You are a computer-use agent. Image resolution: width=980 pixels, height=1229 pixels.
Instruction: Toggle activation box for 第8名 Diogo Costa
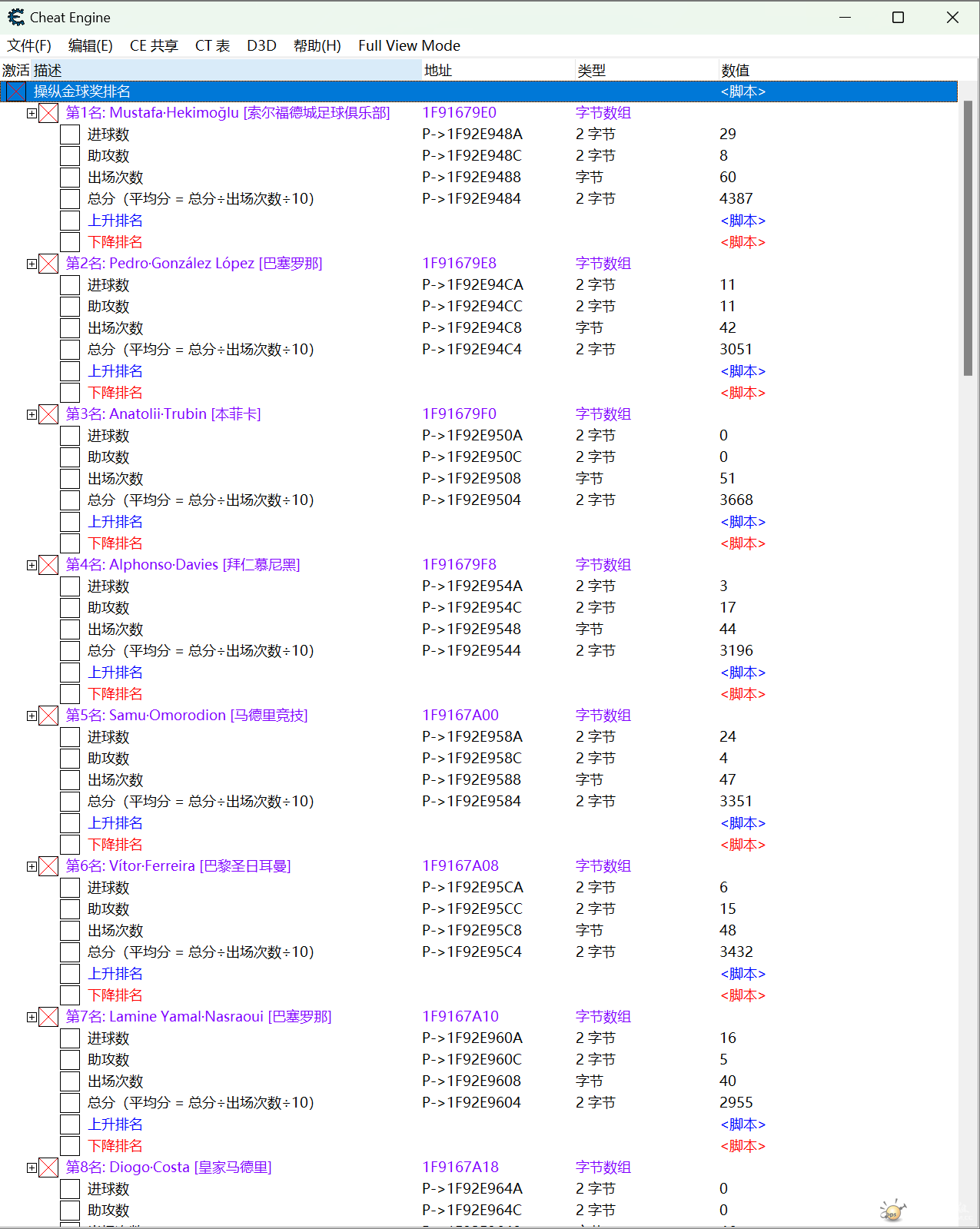(48, 1168)
